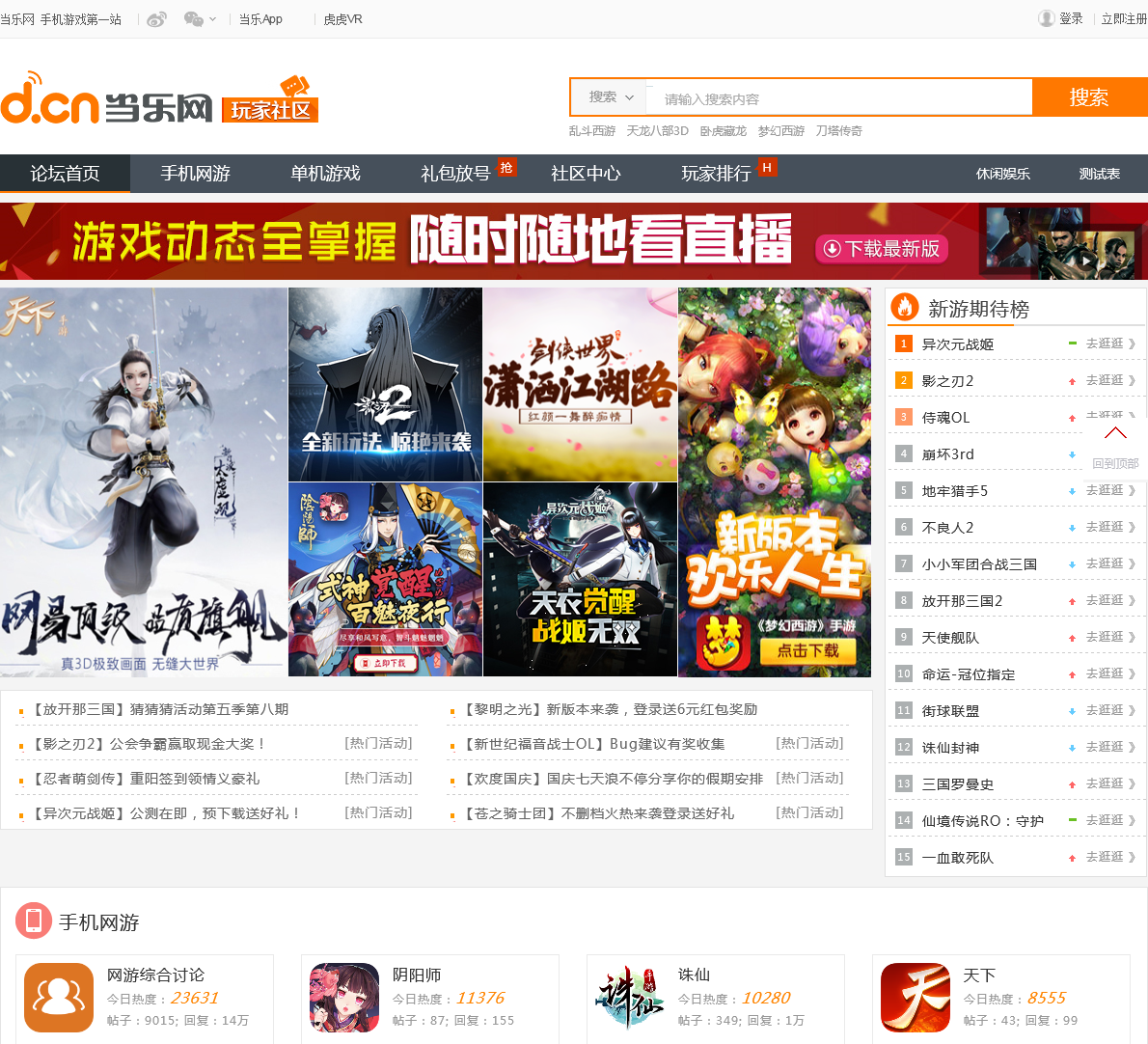
Task: Open the 天龙八部3D hot search link
Action: [658, 130]
